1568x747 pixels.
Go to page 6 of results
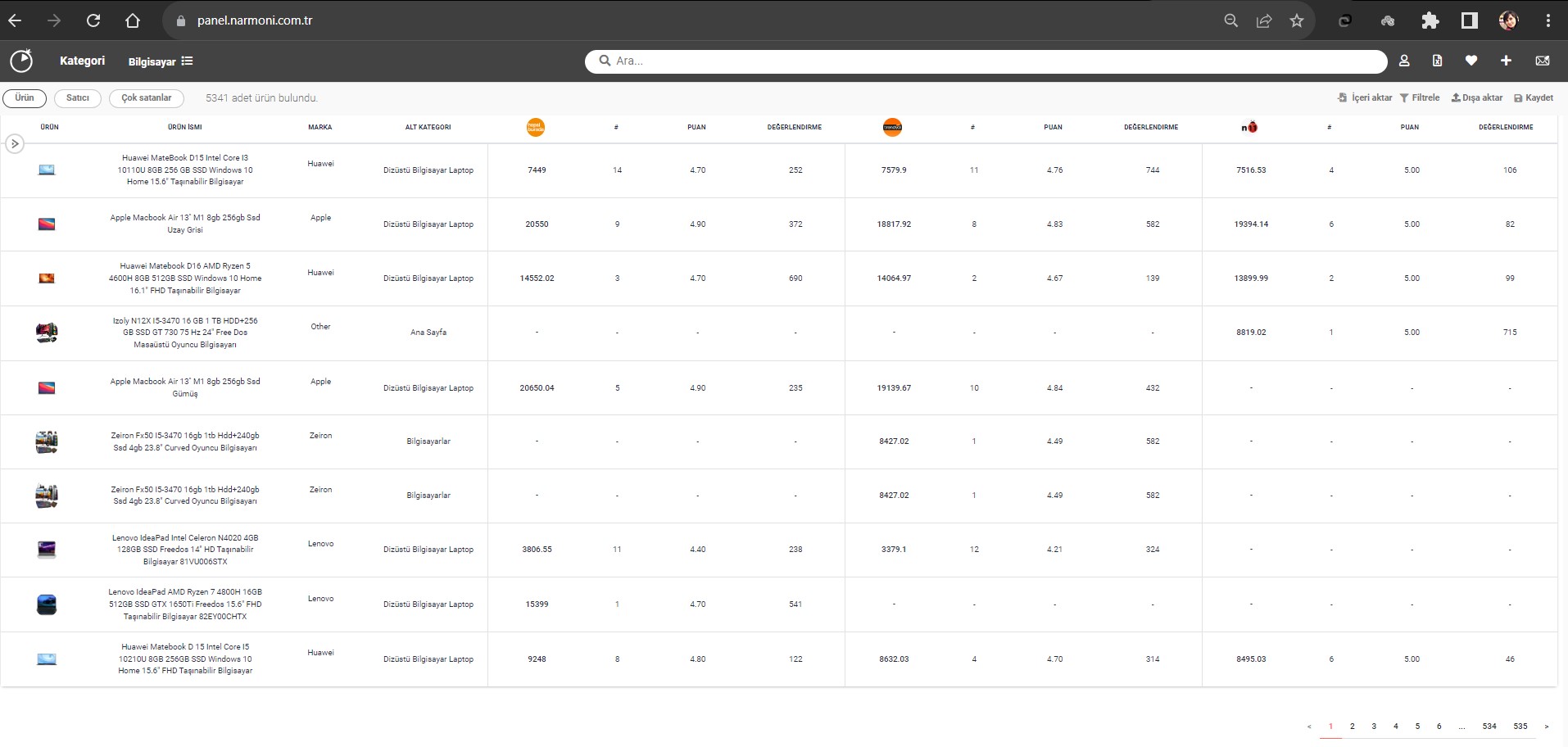(x=1439, y=727)
